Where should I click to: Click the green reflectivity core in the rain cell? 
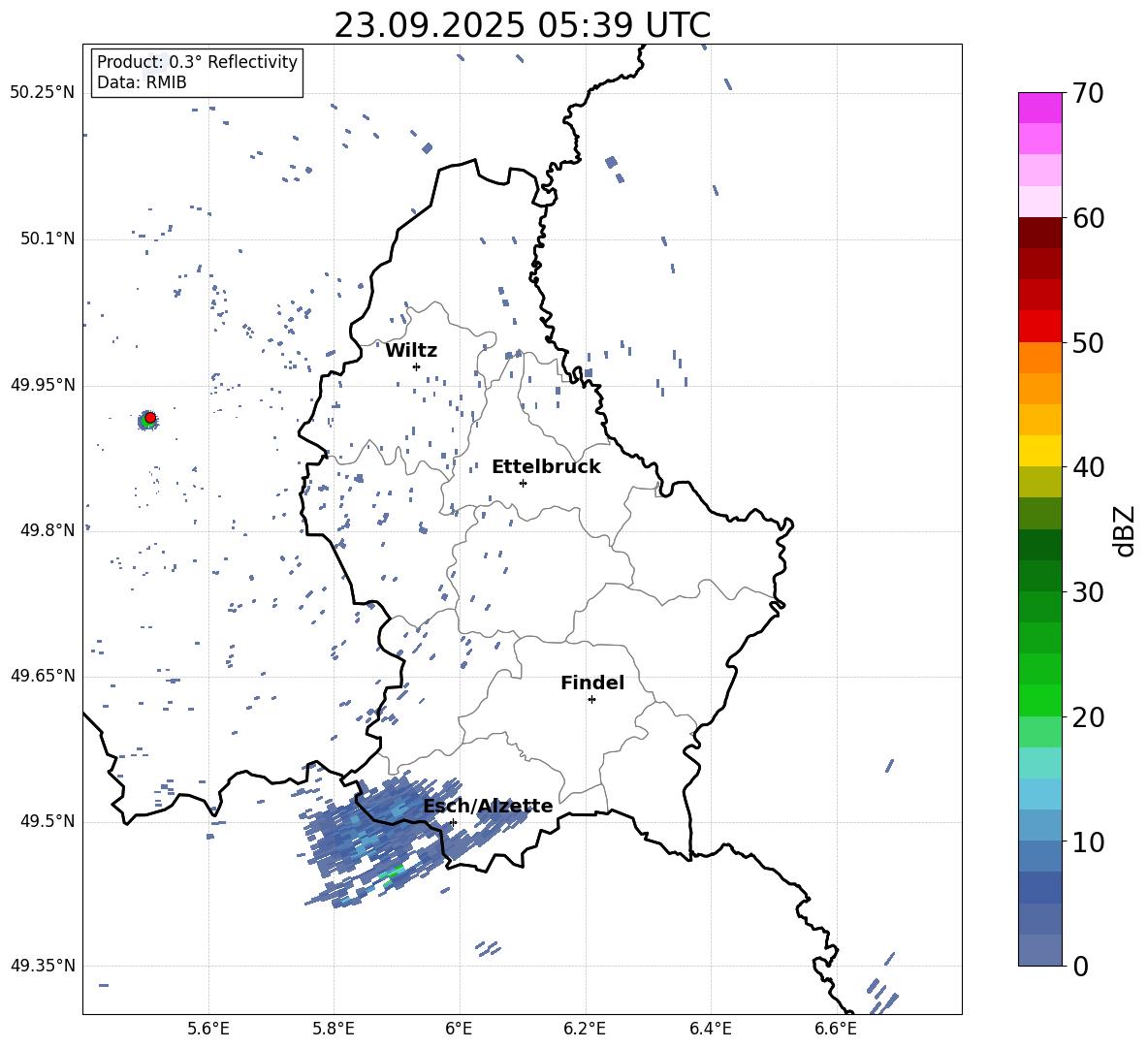pyautogui.click(x=393, y=873)
